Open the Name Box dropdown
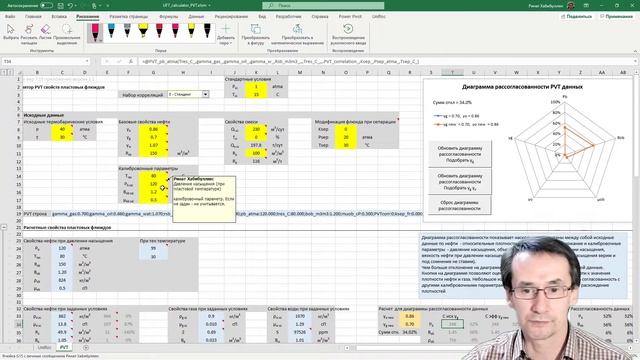 87,61
